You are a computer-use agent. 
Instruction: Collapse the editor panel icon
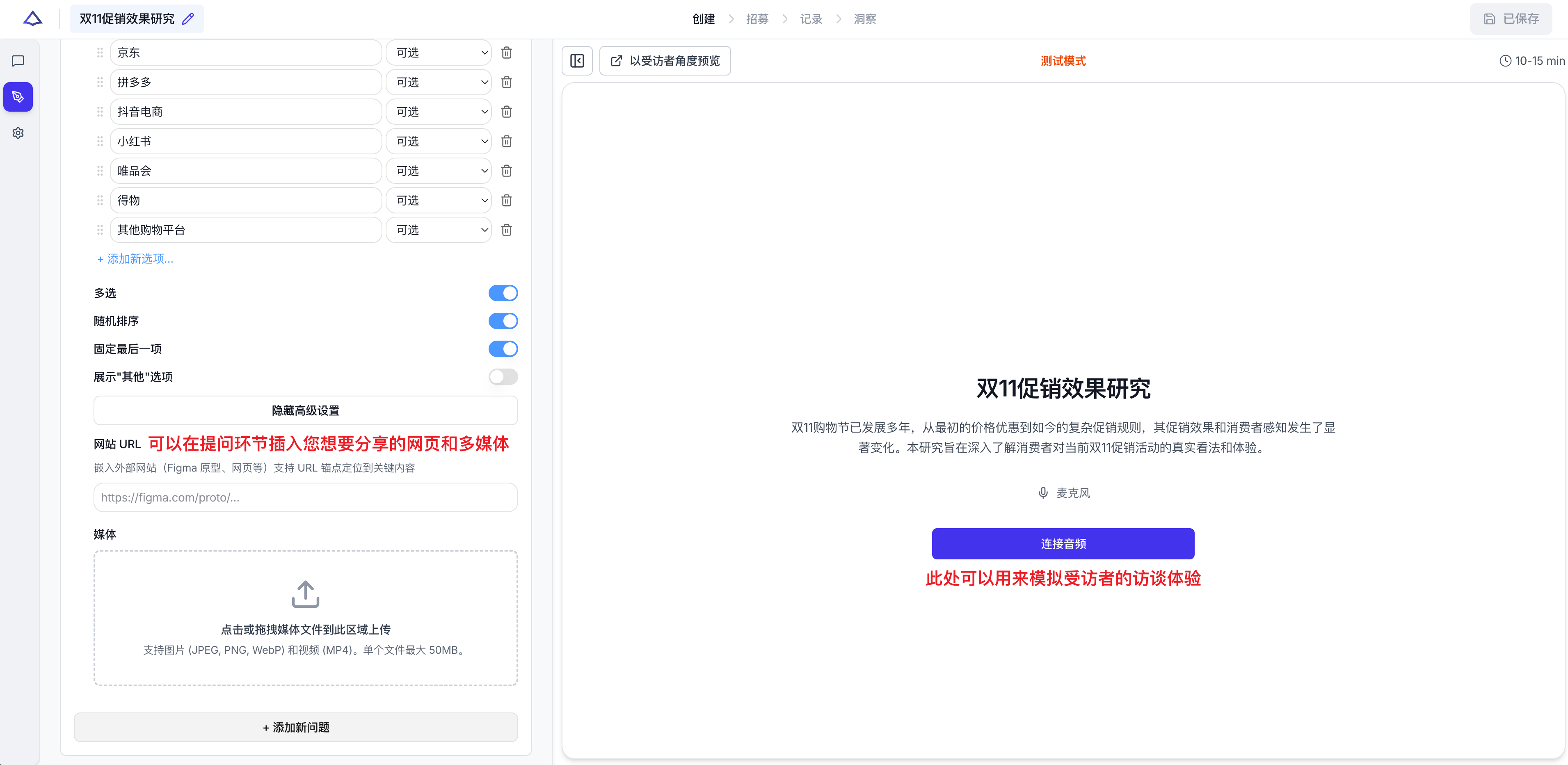point(577,61)
